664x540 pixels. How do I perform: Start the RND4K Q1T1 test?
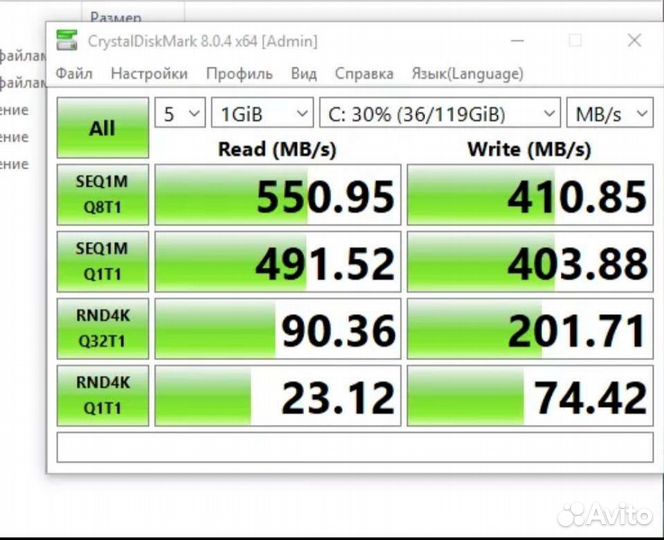click(x=103, y=395)
